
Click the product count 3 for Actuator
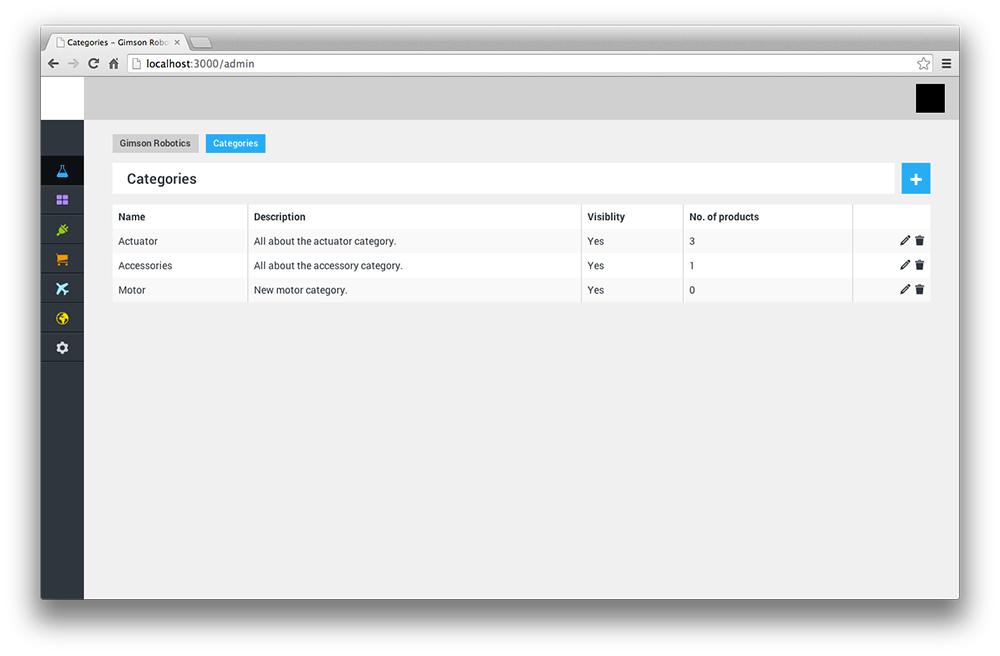pos(692,241)
